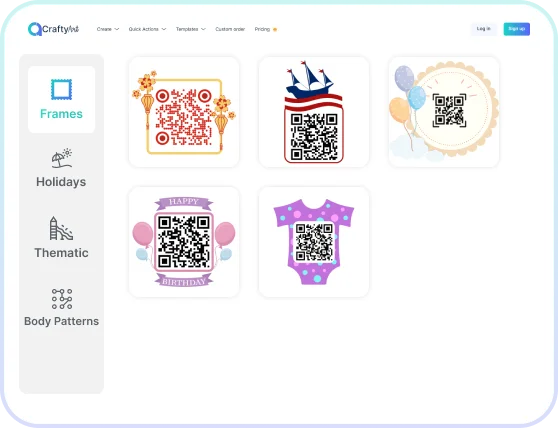Choose the Happy Birthday QR frame
This screenshot has height=428, width=558.
(x=184, y=242)
